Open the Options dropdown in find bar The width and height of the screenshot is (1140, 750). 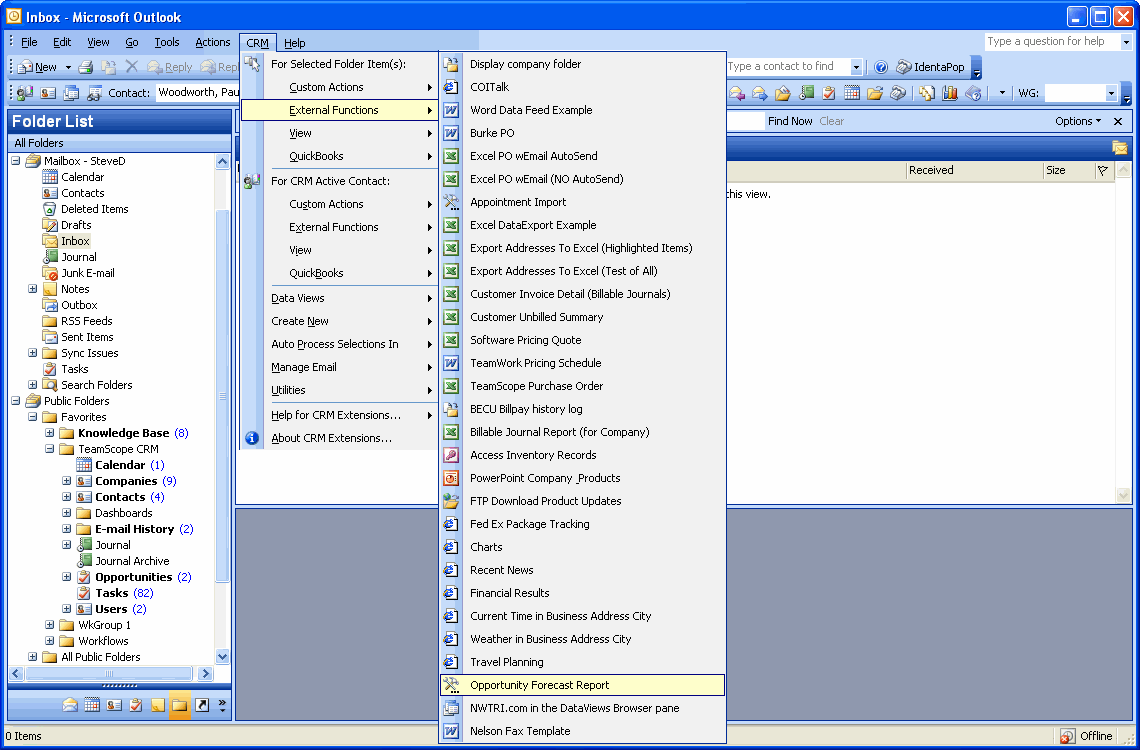point(1077,121)
